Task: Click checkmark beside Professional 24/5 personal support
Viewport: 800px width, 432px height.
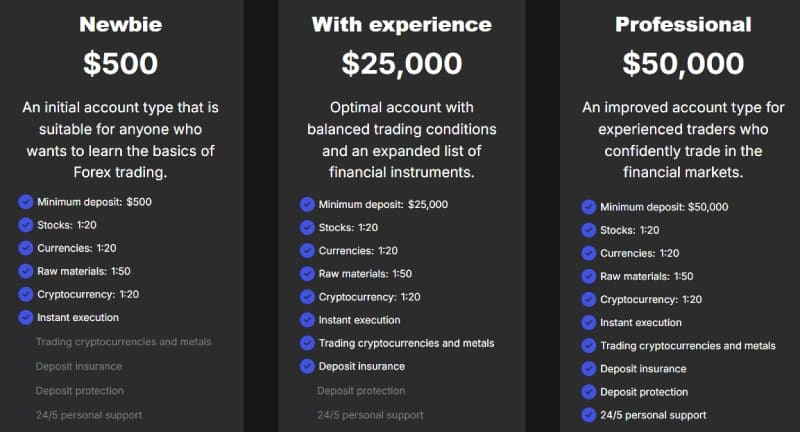Action: pos(588,415)
